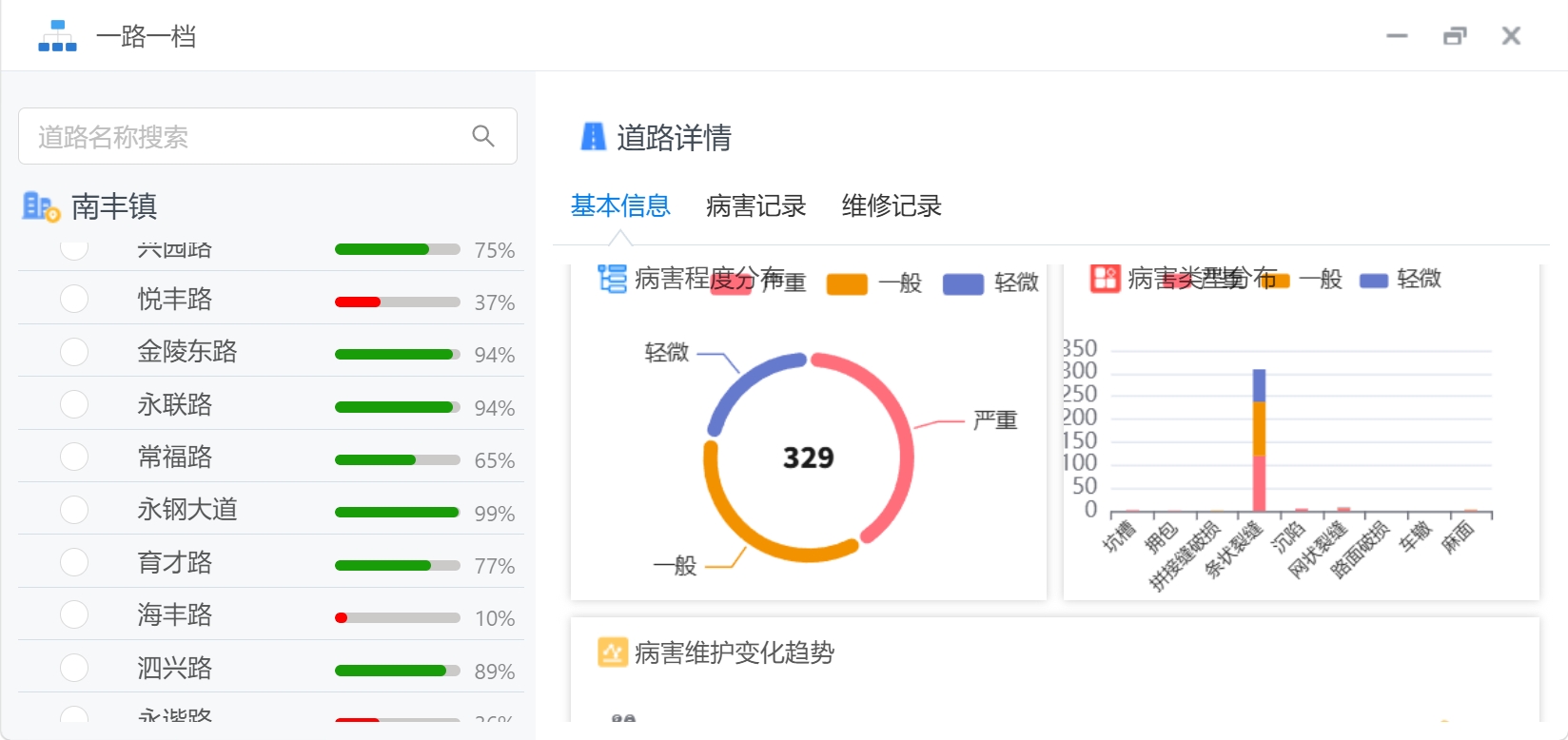Click the 南丰镇 town building icon
1568x740 pixels.
coord(41,206)
